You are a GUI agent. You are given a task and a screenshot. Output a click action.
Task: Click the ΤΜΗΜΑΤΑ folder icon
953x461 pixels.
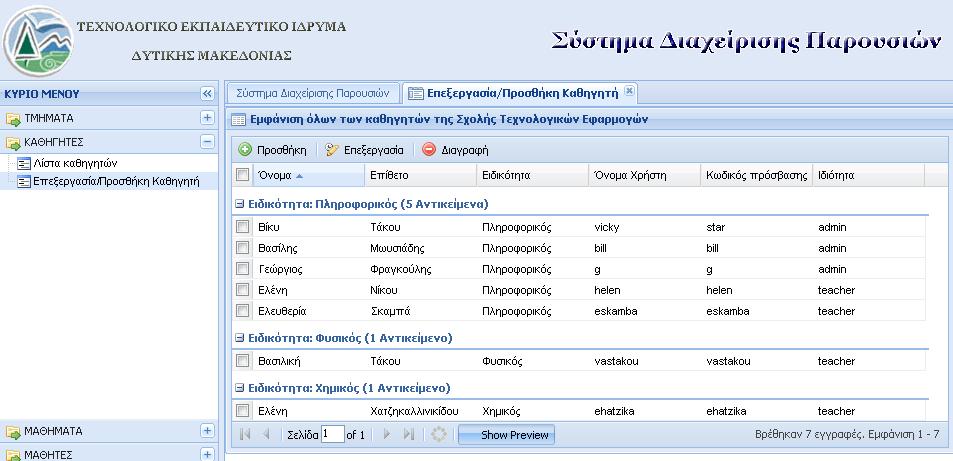point(13,119)
